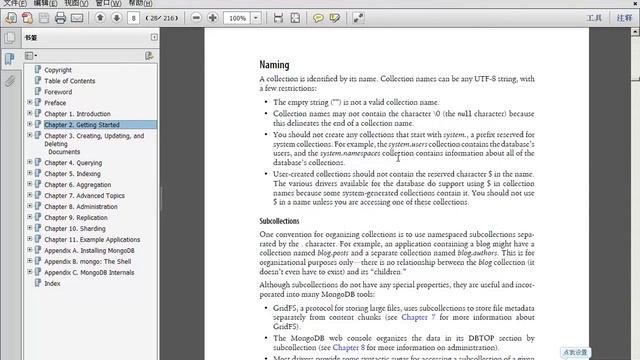Expand Chapter 8. Administration bookmark
Image resolution: width=640 pixels, height=360 pixels.
pos(30,206)
